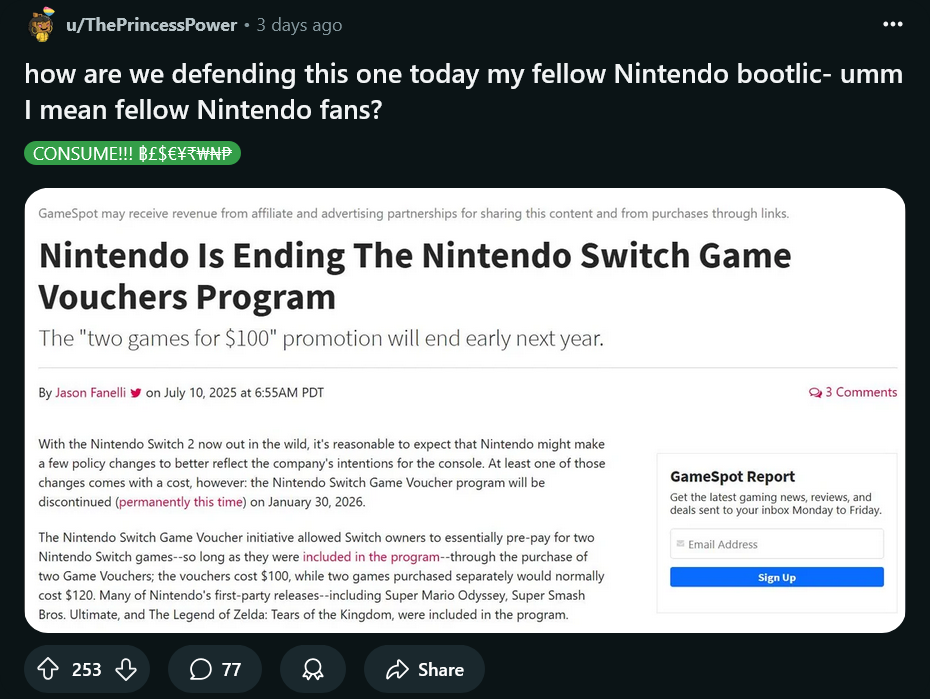Open the 77 comments
The image size is (930, 699).
click(x=215, y=669)
